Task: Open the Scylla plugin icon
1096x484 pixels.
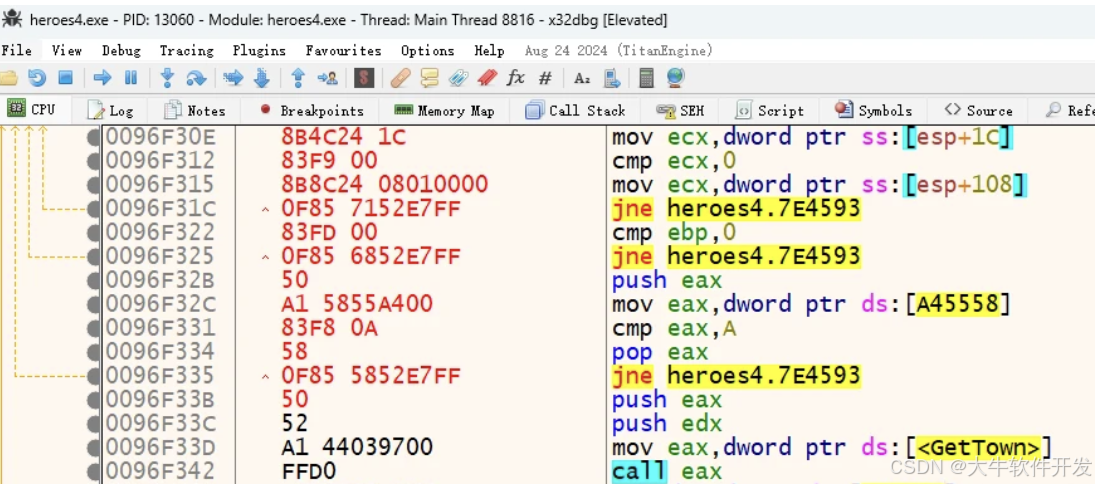Action: click(x=363, y=78)
